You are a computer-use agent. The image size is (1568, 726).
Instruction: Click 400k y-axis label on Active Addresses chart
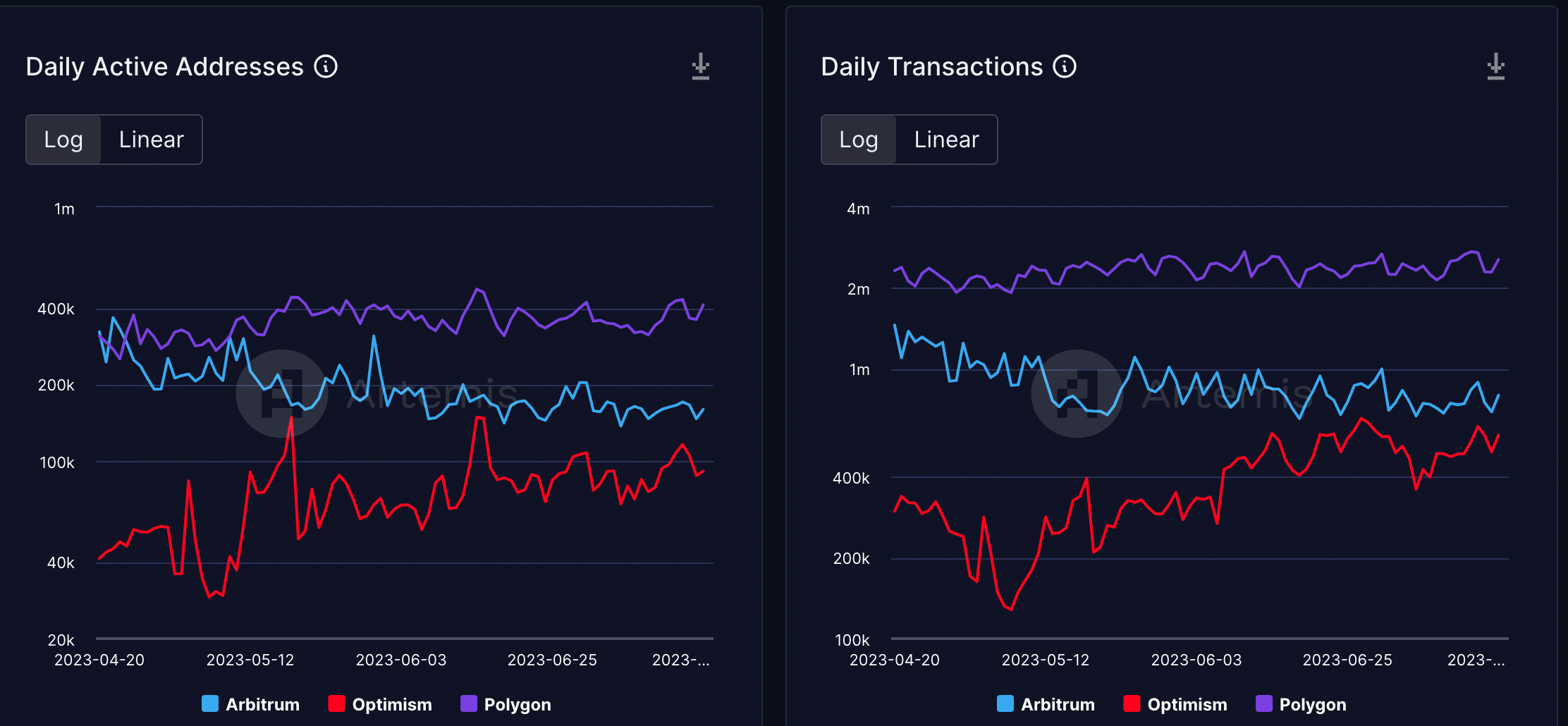point(56,309)
